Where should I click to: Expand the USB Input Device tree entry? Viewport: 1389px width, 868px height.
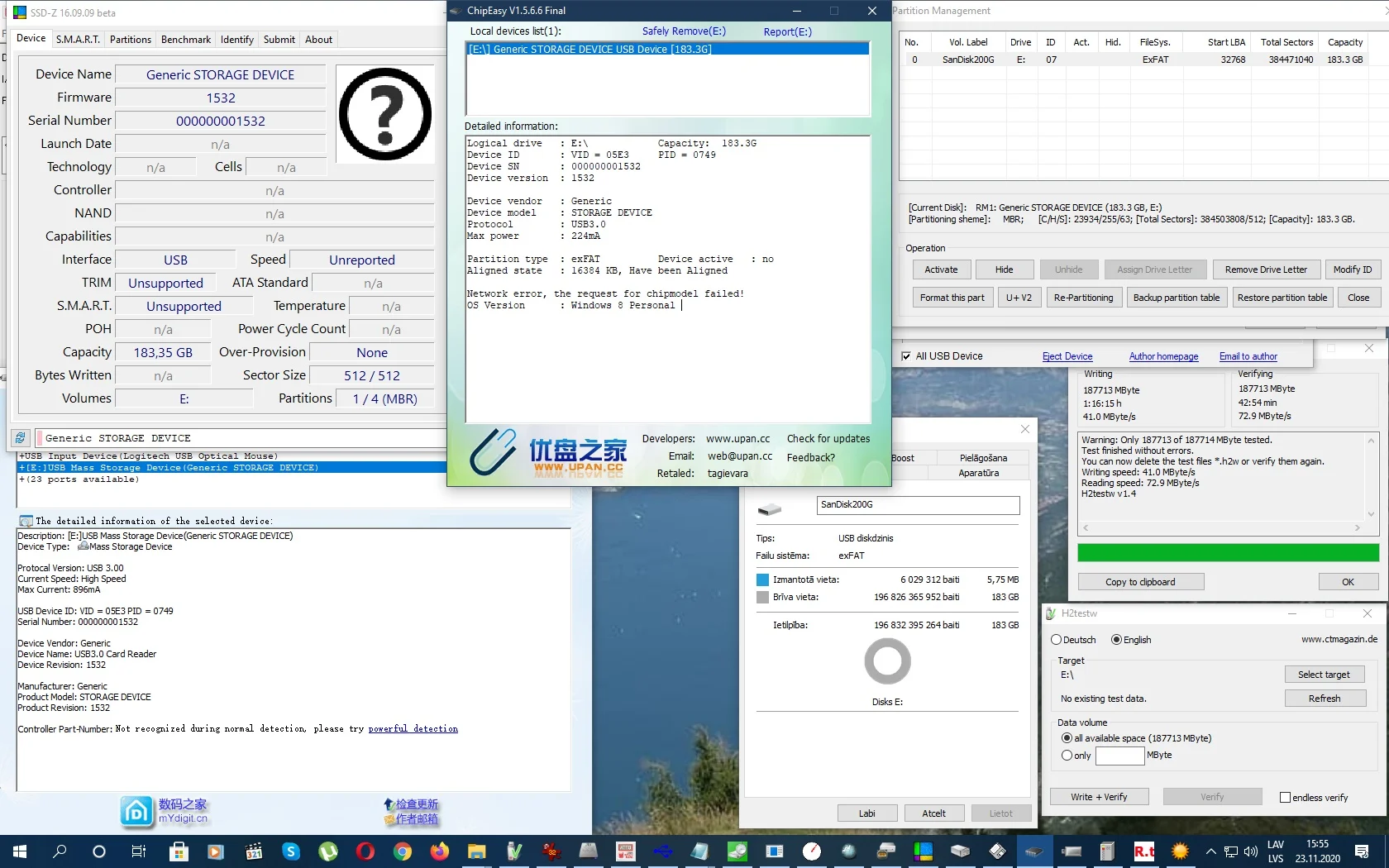[21, 456]
